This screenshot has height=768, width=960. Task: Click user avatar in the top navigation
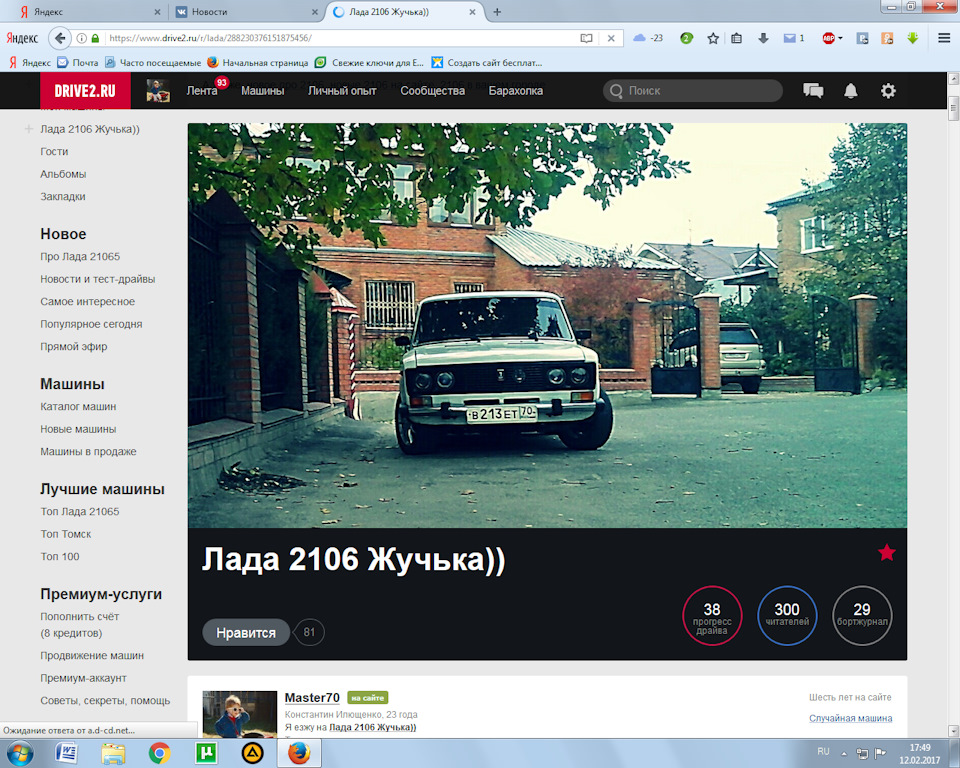coord(158,91)
